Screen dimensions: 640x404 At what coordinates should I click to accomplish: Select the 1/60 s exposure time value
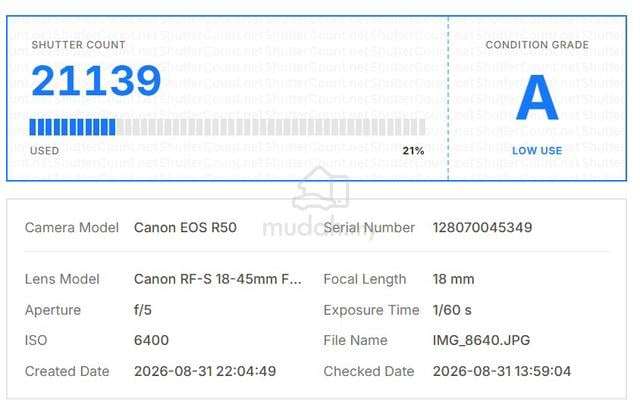tap(452, 310)
